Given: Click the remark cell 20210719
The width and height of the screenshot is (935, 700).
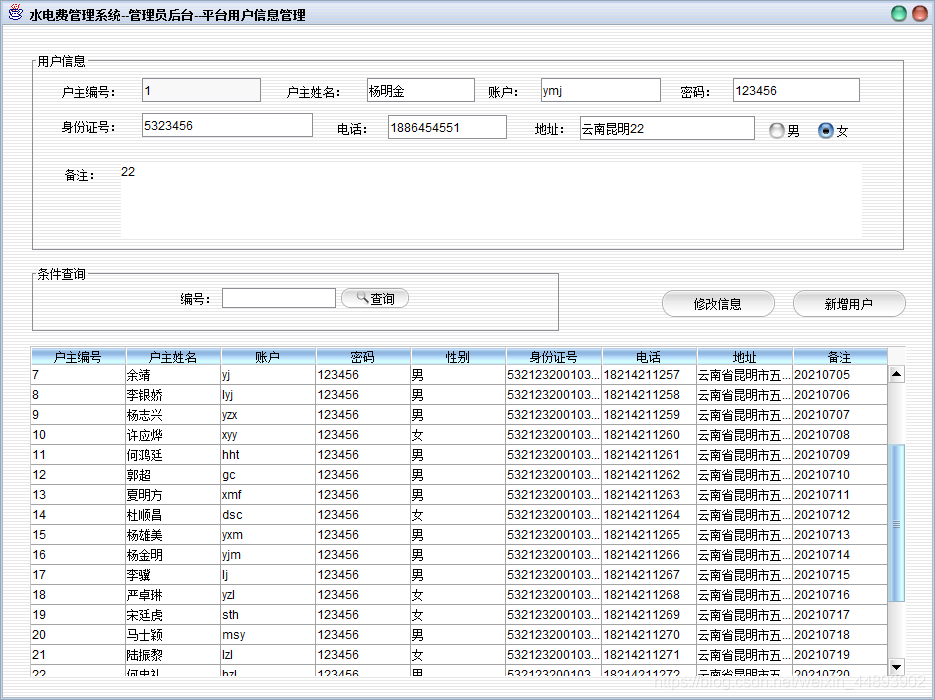Looking at the screenshot, I should 840,654.
